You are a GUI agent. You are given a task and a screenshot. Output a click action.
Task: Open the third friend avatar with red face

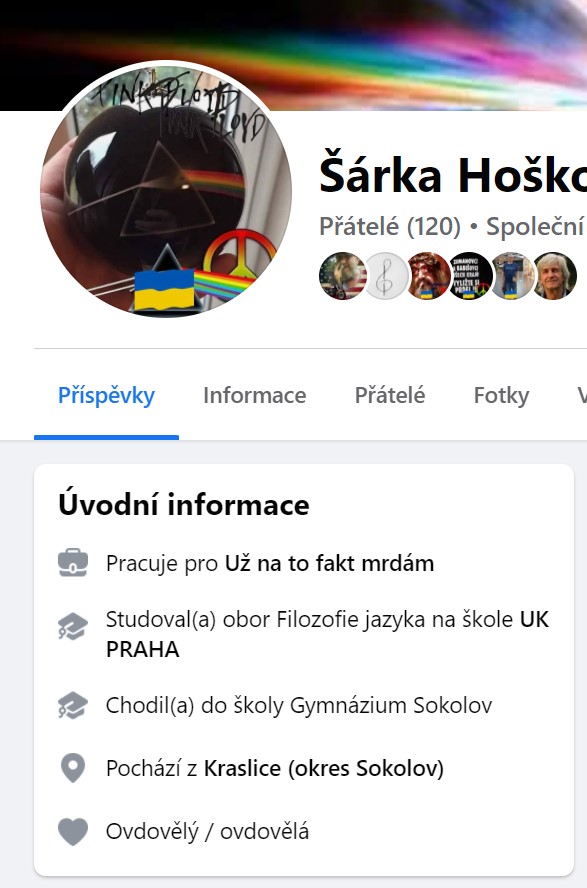coord(428,276)
